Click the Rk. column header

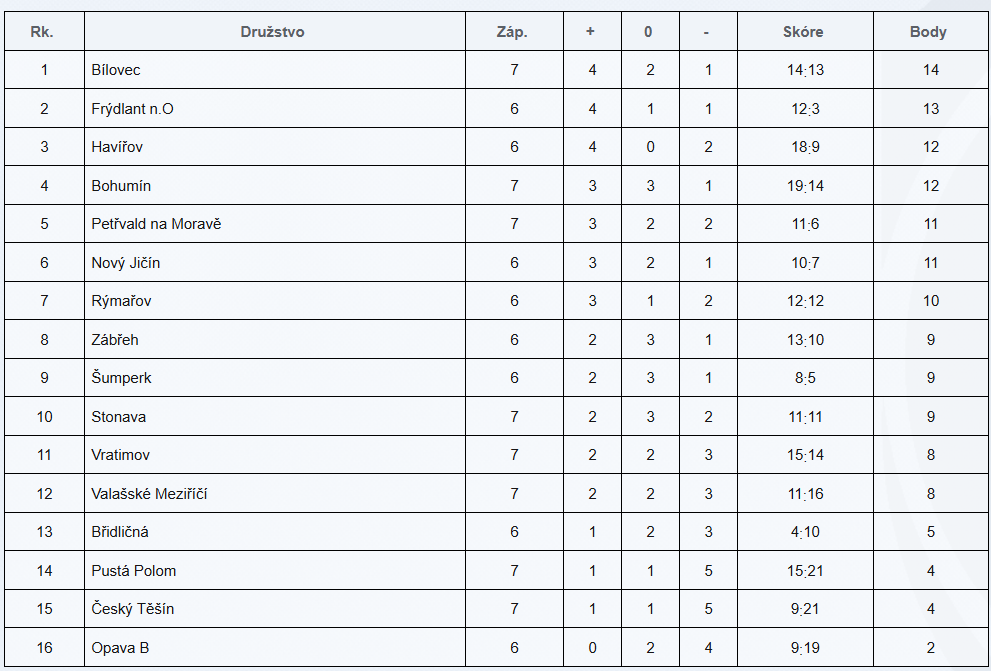coord(42,32)
